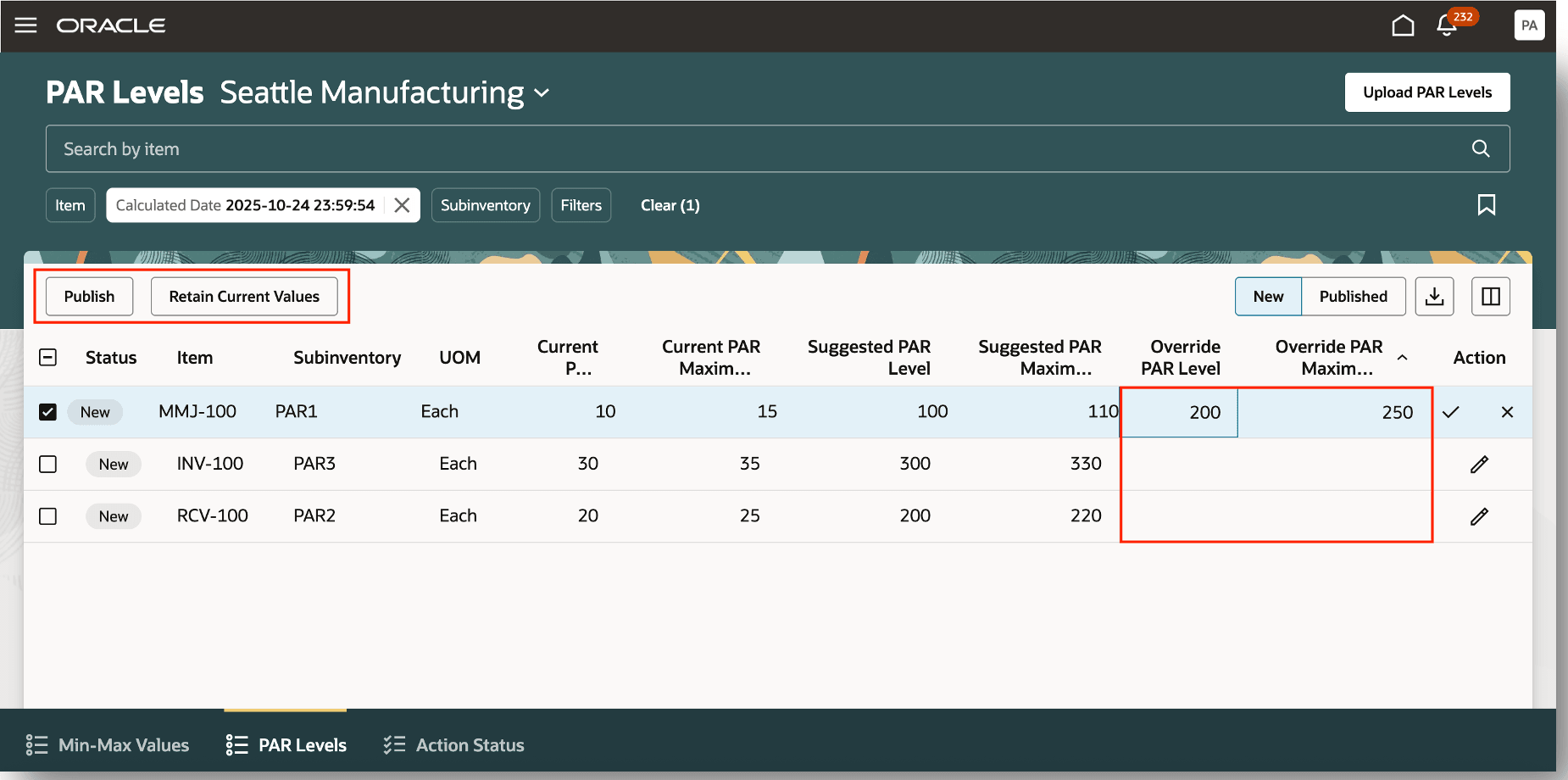The image size is (1568, 780).
Task: Open notifications bell with 232 alerts
Action: (x=1448, y=25)
